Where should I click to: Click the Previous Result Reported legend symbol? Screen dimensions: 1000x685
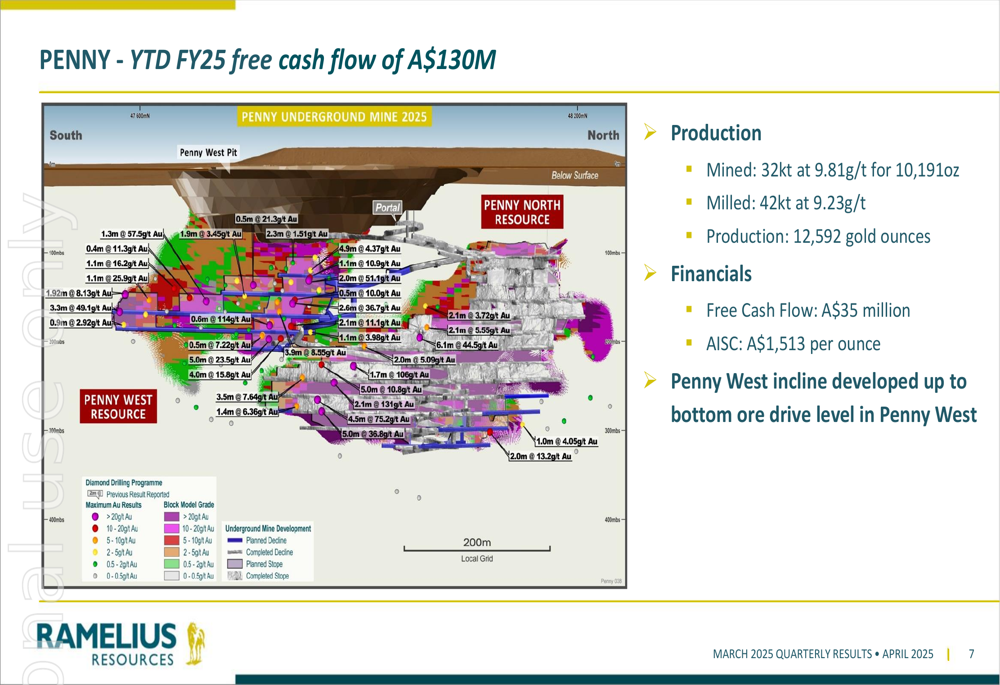pyautogui.click(x=94, y=494)
